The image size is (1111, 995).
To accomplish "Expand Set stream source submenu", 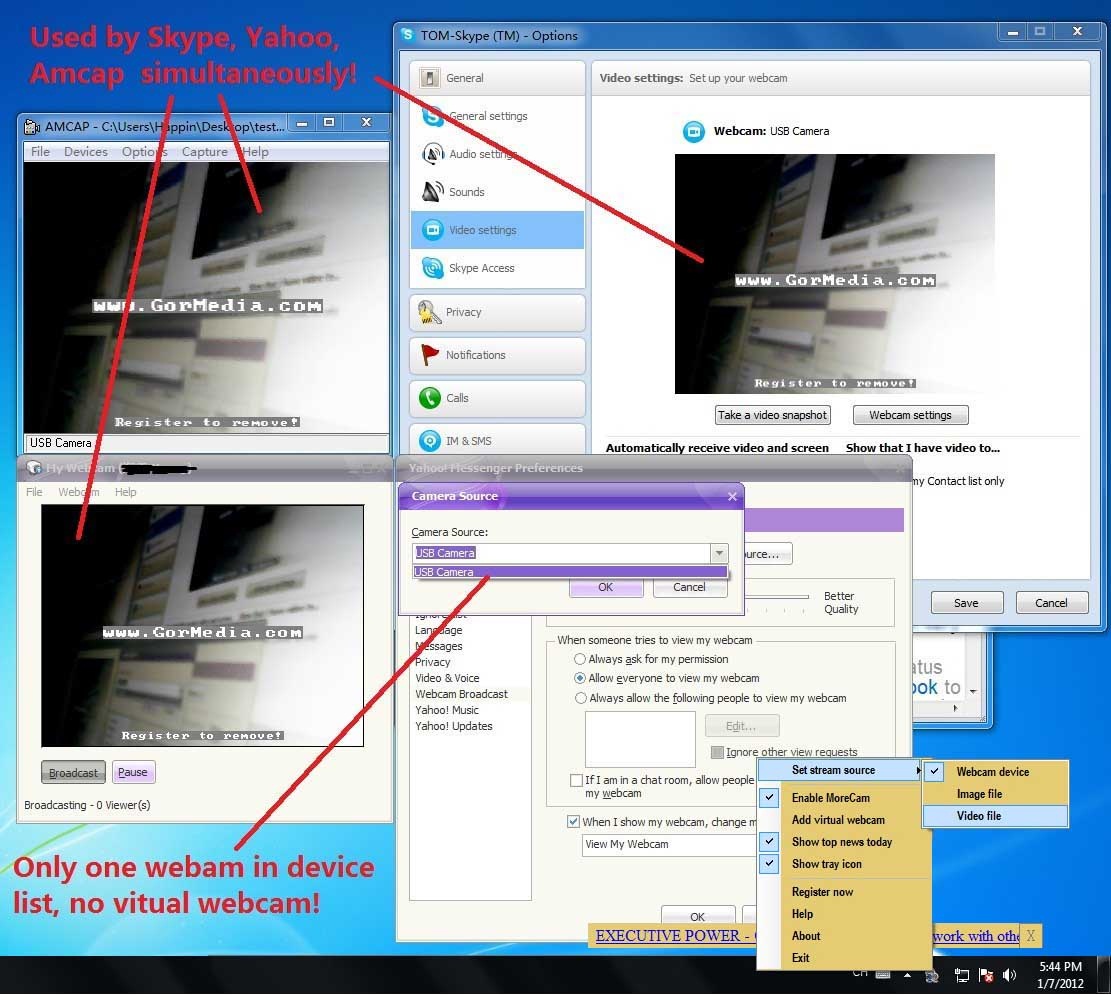I will pos(840,770).
